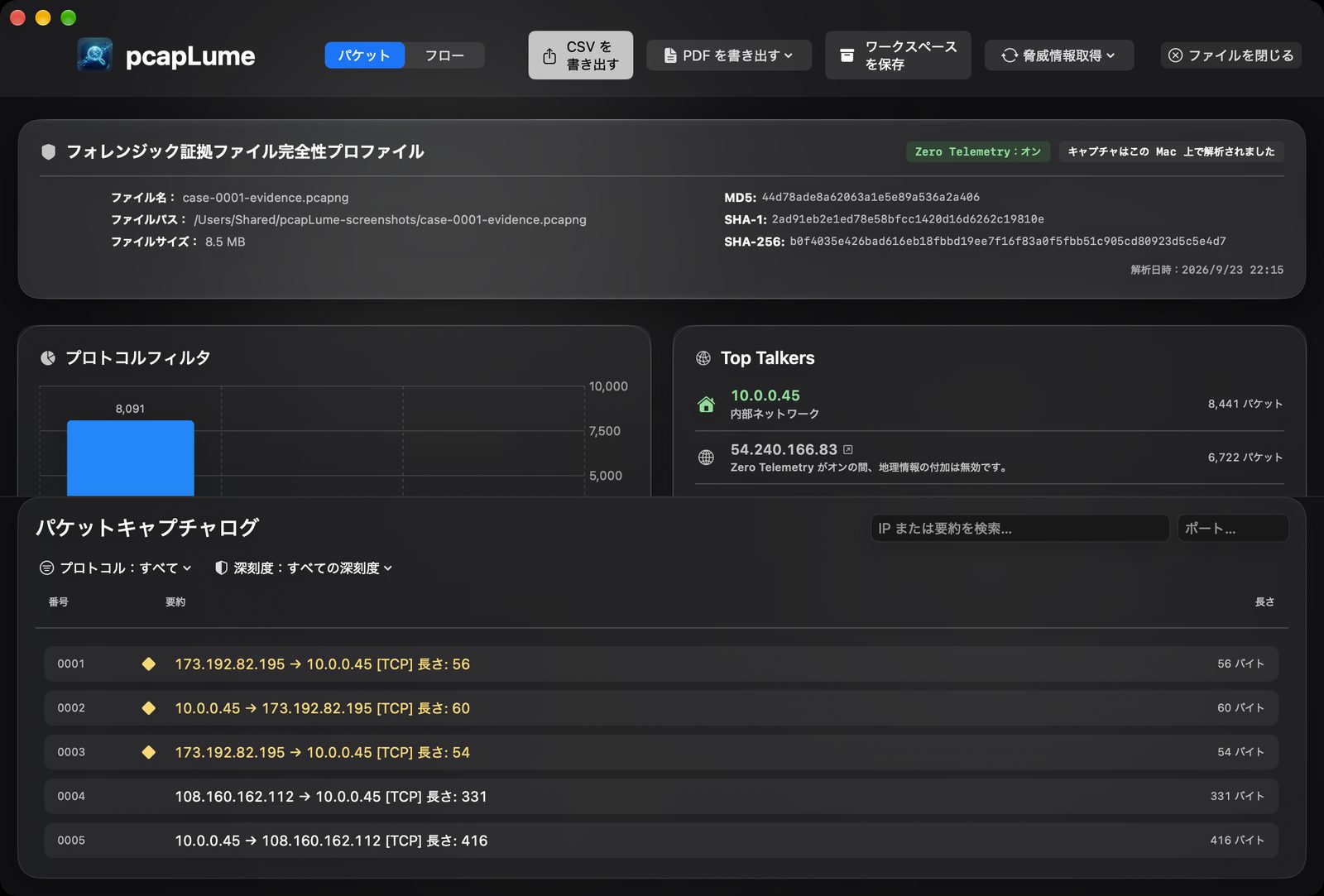This screenshot has height=896, width=1324.
Task: Click the globe icon beside Top Talkers heading
Action: point(703,357)
